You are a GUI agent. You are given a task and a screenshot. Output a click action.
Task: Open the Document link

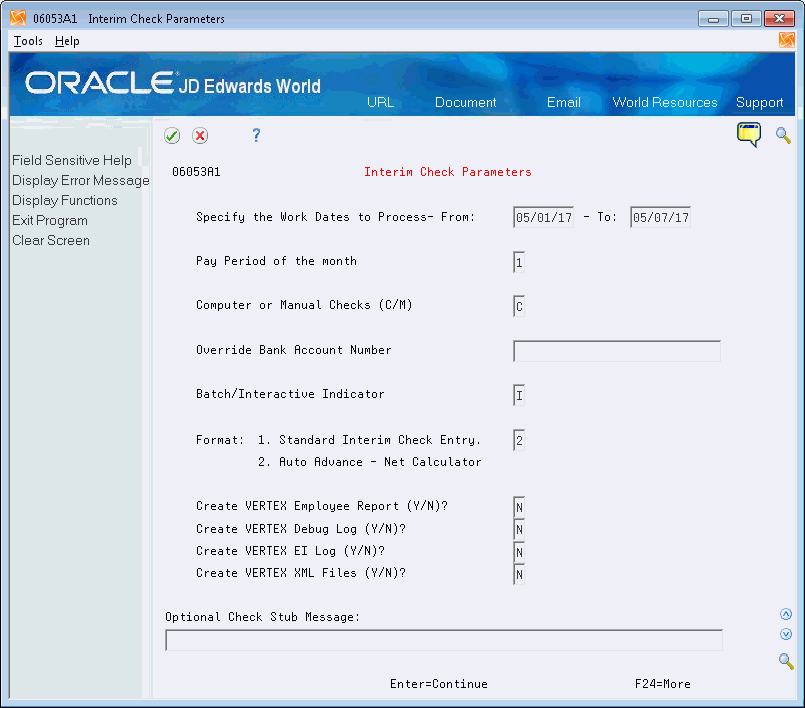[465, 102]
